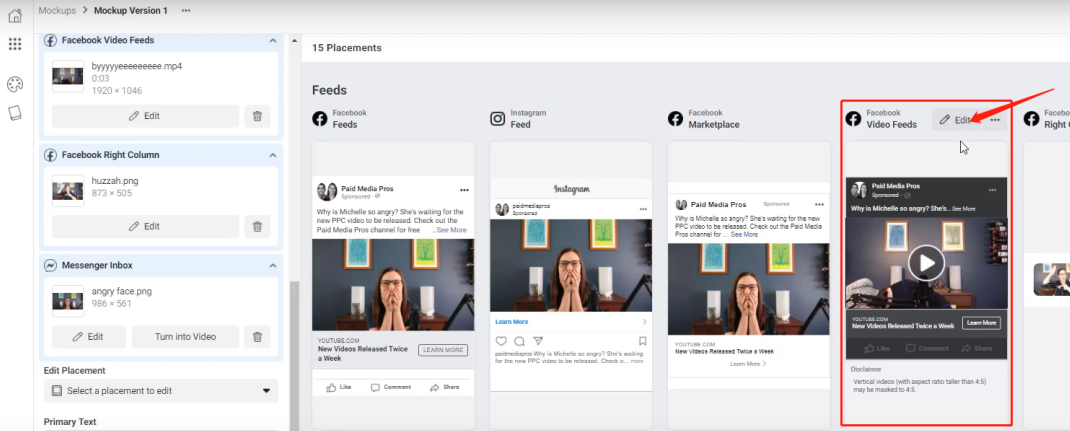Click Learn More in Video Feeds preview
This screenshot has height=431, width=1070.
pyautogui.click(x=981, y=323)
